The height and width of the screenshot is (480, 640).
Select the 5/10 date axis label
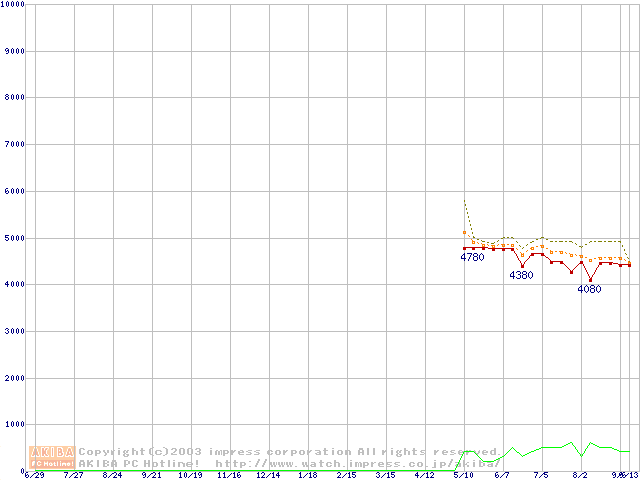pyautogui.click(x=463, y=475)
